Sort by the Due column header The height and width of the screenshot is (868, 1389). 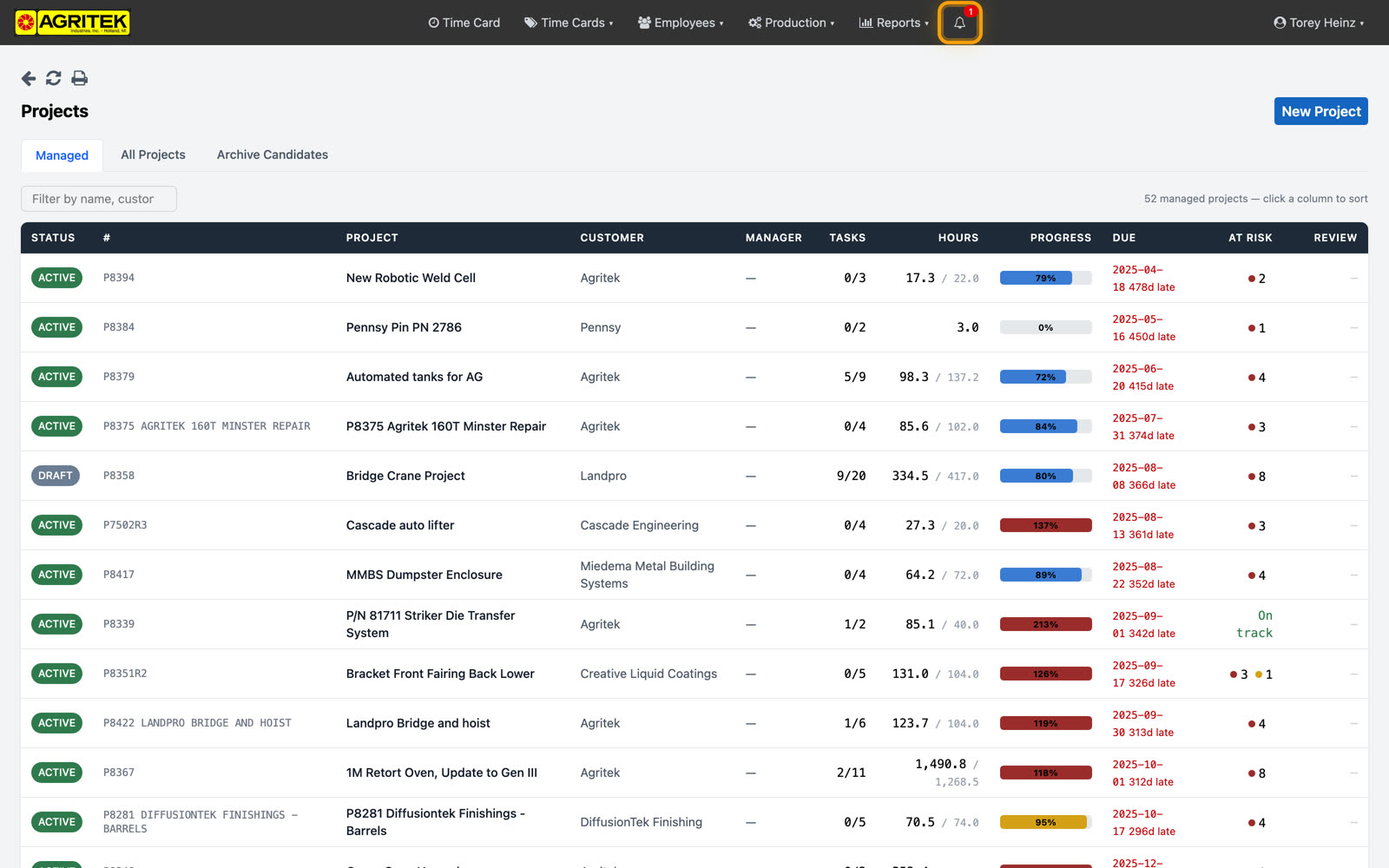[x=1124, y=238]
